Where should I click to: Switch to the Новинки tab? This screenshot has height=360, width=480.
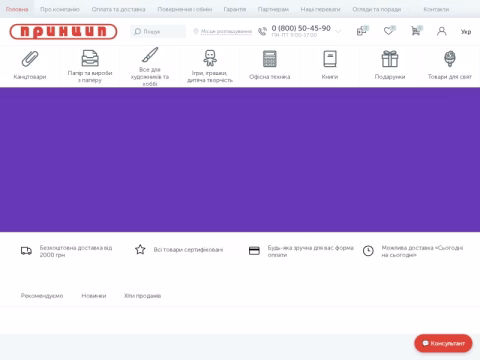(94, 296)
